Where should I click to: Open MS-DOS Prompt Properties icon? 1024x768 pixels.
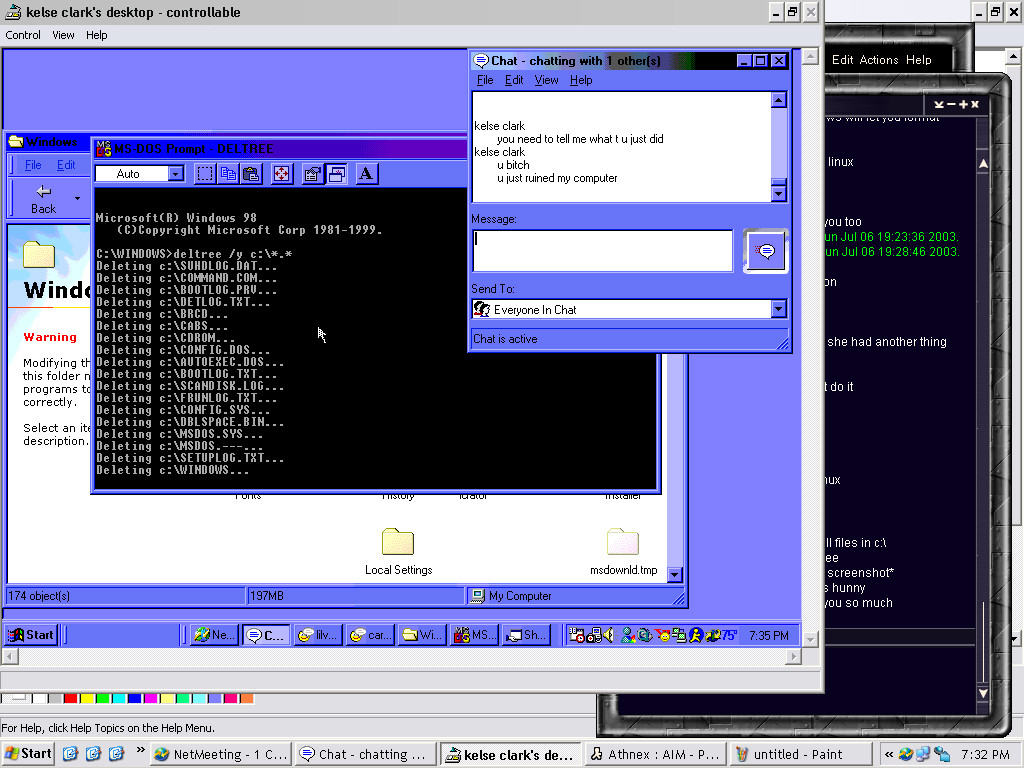pyautogui.click(x=313, y=174)
